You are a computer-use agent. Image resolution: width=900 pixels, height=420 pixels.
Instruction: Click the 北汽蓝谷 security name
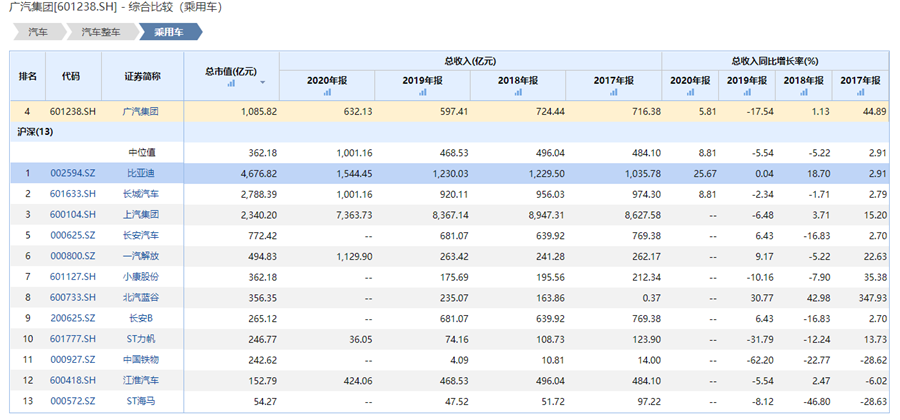(143, 297)
